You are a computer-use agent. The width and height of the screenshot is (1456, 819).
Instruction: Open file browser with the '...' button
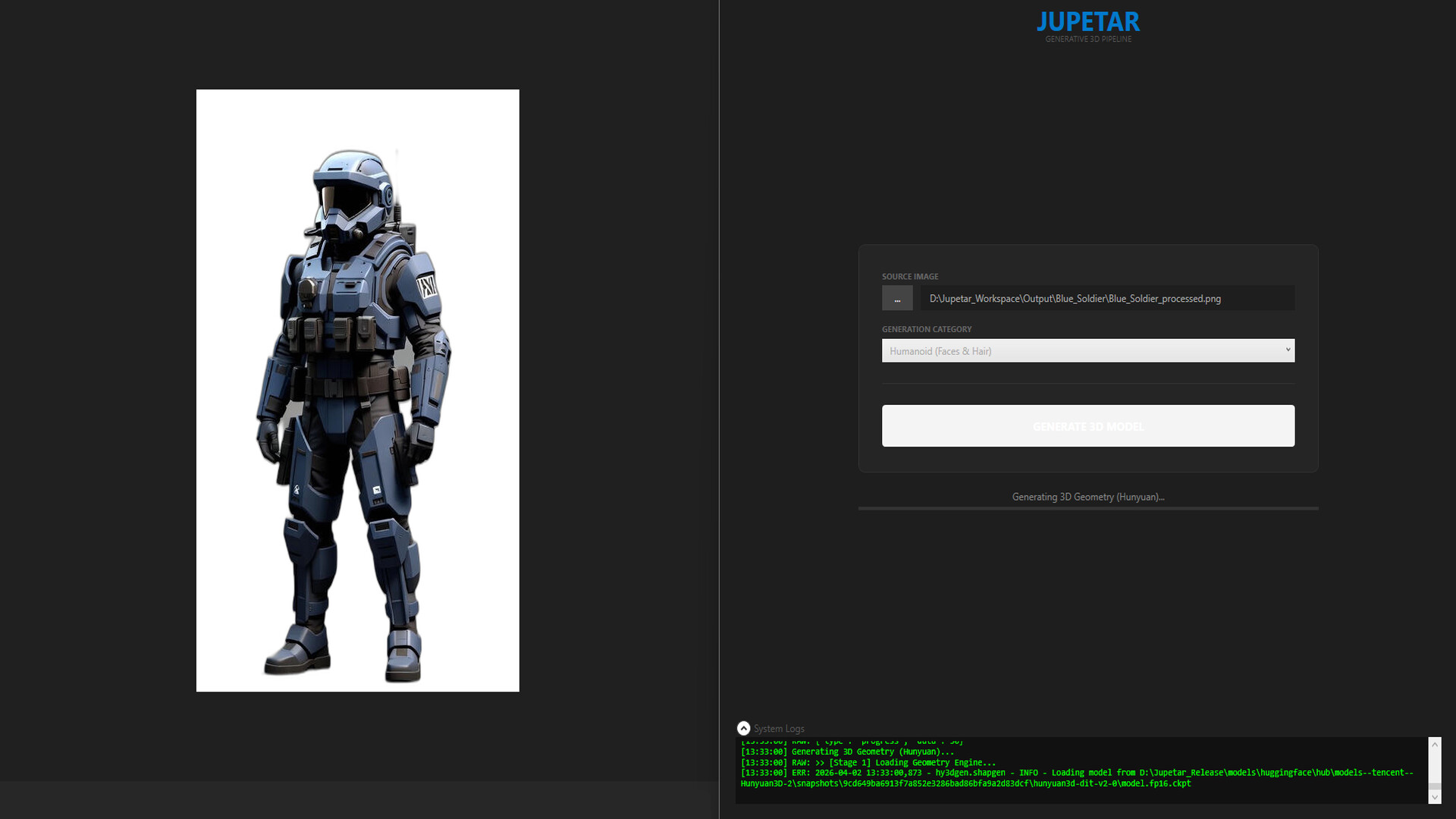[897, 298]
